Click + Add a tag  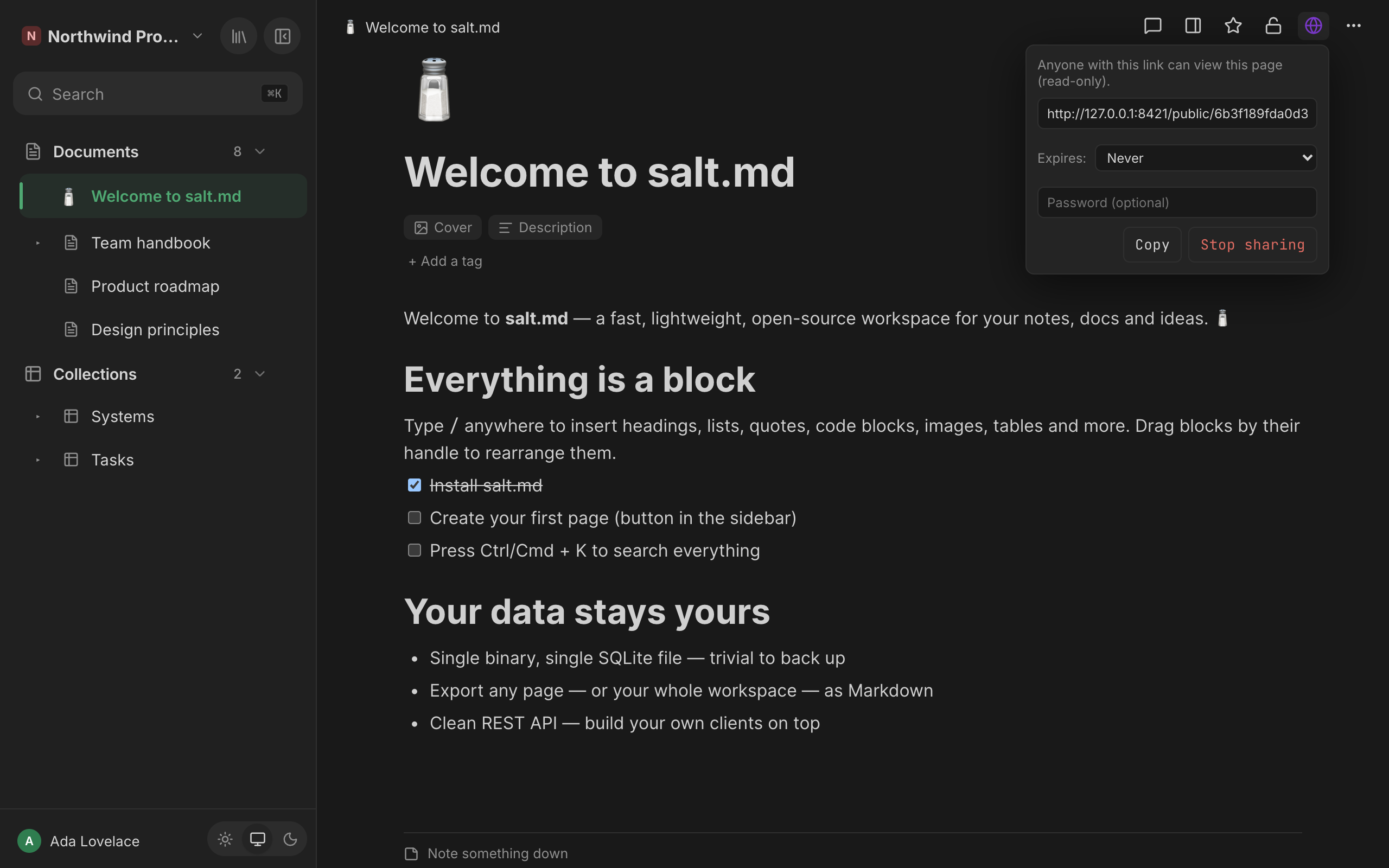pos(445,261)
